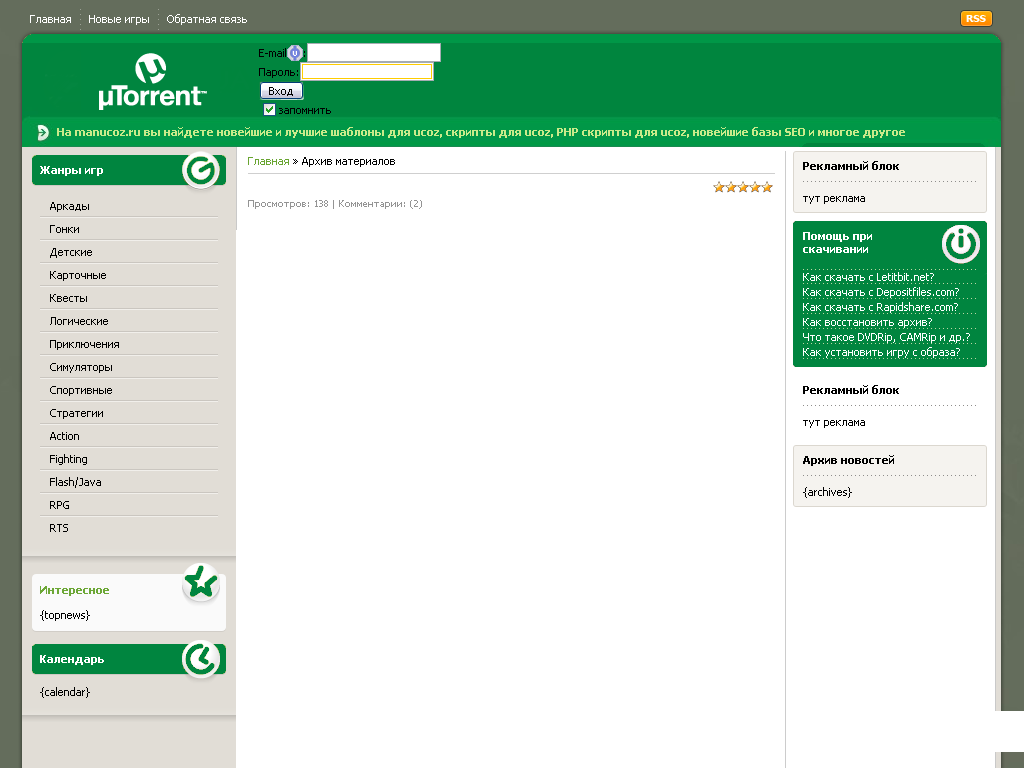
Task: Click the Интересное heading
Action: click(74, 590)
